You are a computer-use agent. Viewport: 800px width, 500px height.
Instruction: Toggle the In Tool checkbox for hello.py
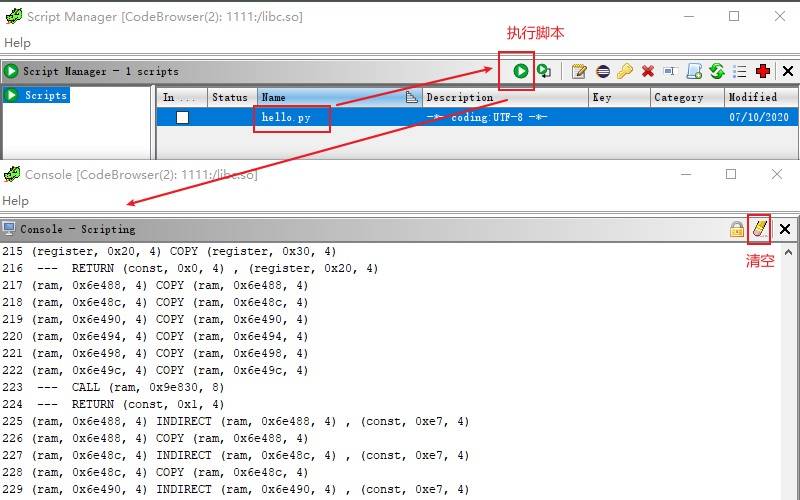(182, 117)
